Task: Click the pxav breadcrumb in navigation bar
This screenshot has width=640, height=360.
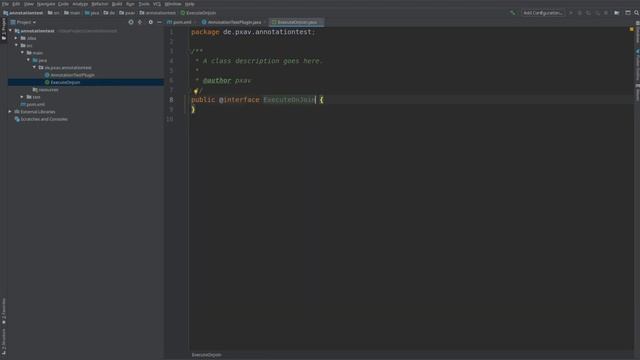Action: (x=127, y=13)
